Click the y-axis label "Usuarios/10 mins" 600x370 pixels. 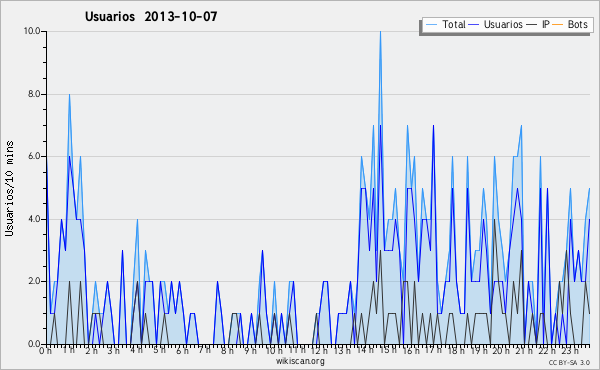point(9,188)
